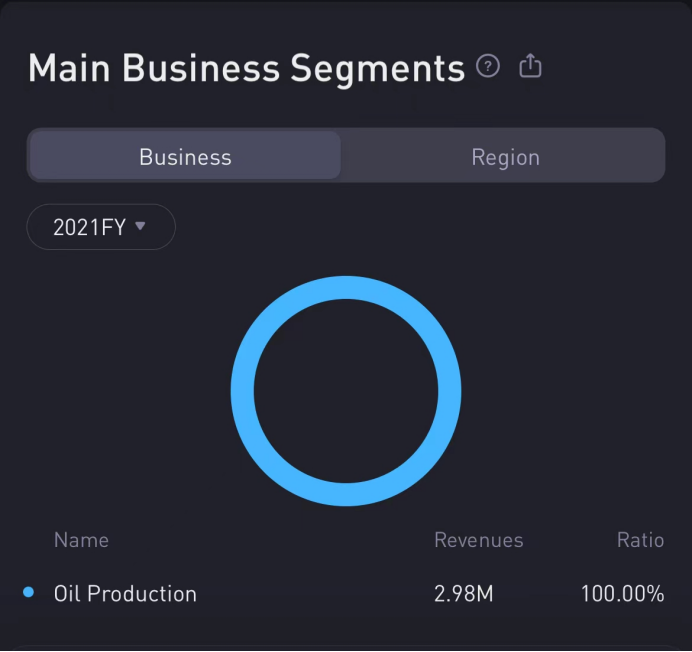Screen dimensions: 692x652
Task: Click the share icon beside the title
Action: [x=530, y=67]
